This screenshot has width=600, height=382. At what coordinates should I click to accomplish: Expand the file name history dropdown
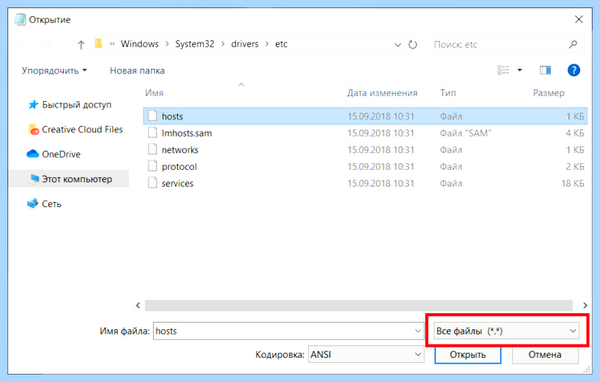pos(418,331)
